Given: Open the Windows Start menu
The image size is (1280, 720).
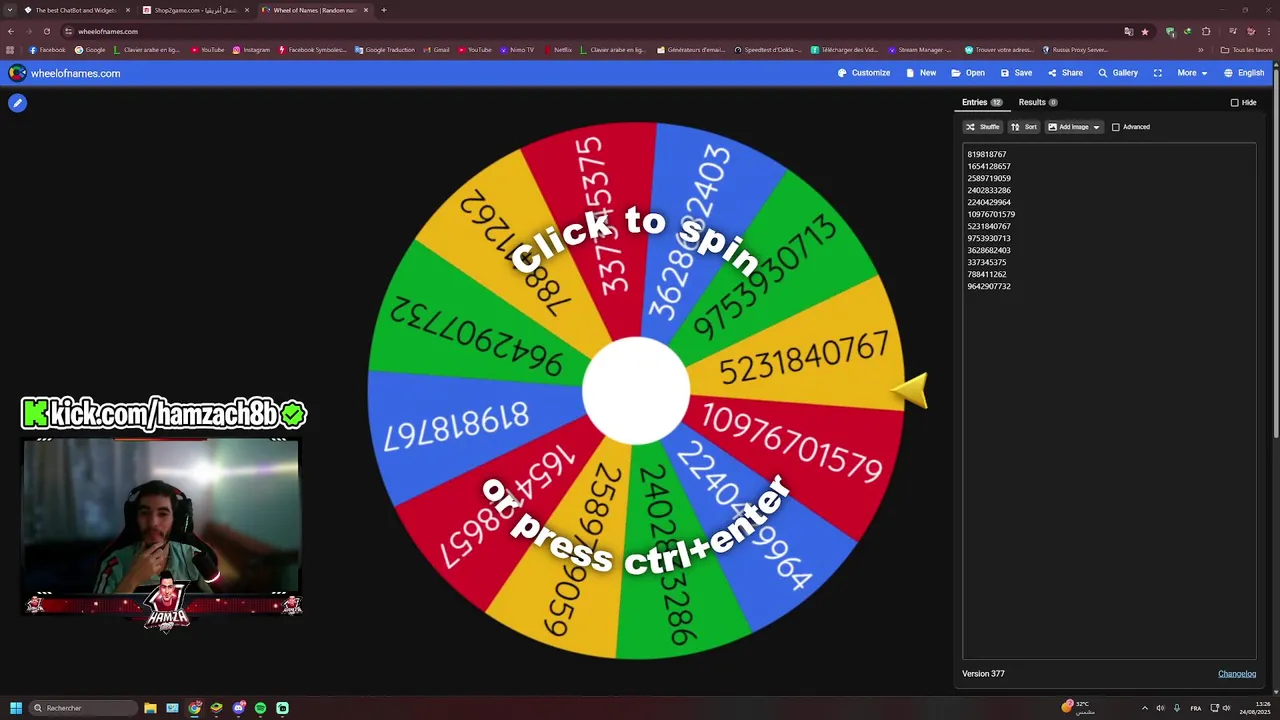Looking at the screenshot, I should [x=15, y=708].
